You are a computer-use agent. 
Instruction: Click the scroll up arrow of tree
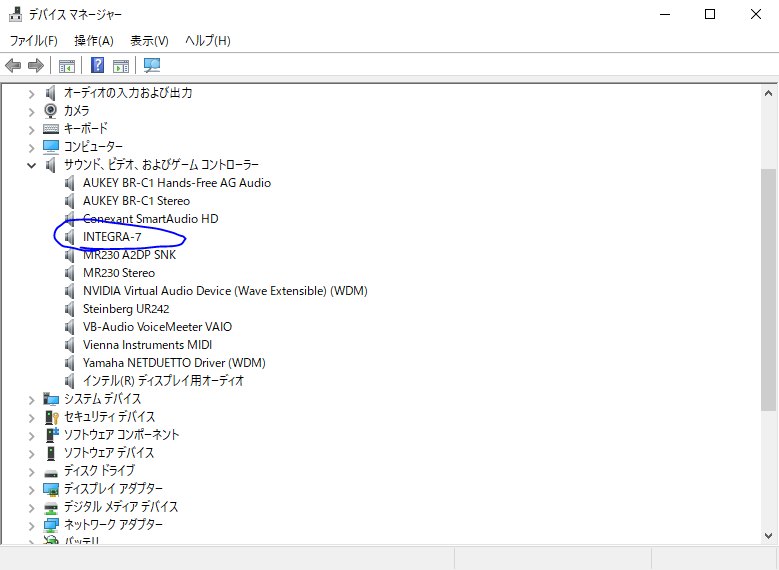768,93
